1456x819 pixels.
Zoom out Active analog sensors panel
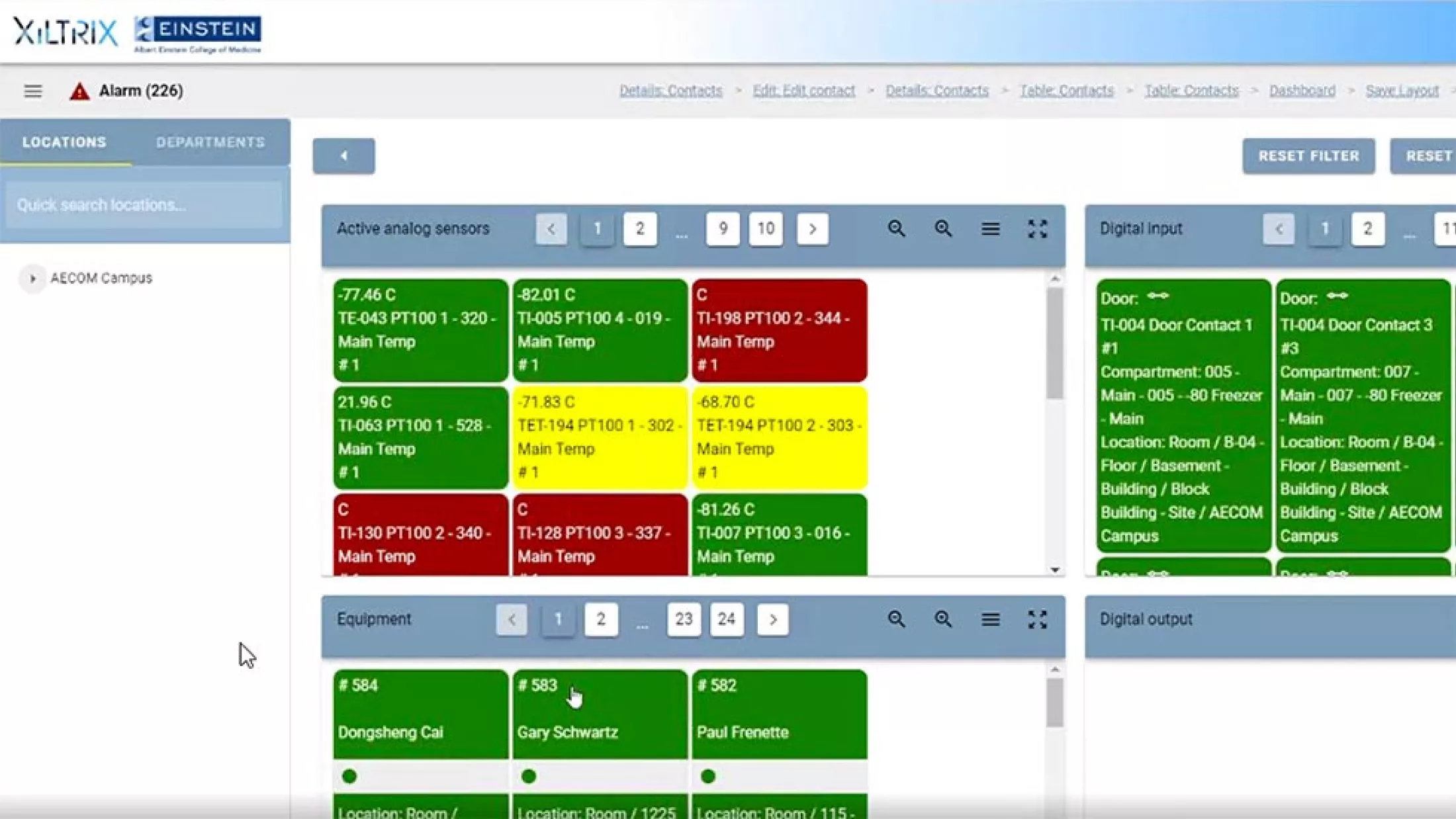point(896,229)
